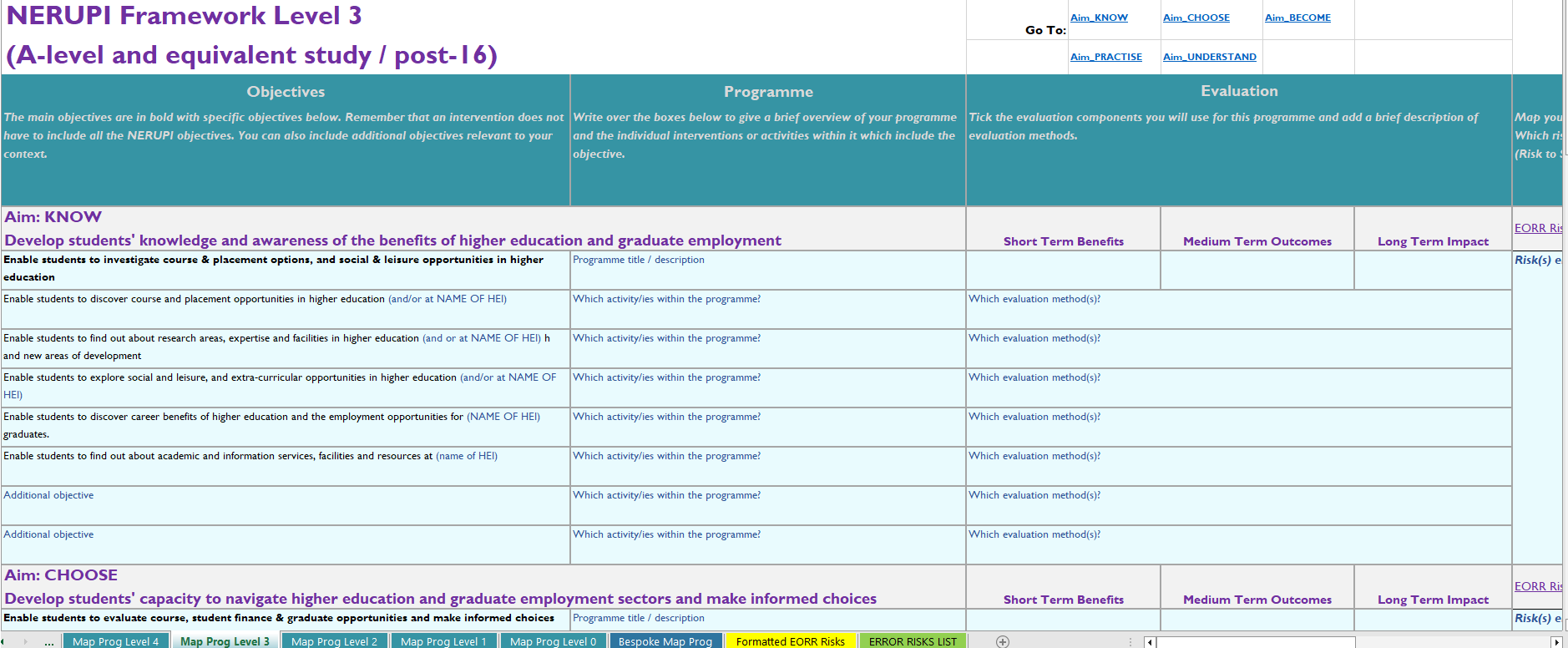Open the Map Prog Level 0 sheet
Viewport: 1568px width, 648px height.
point(553,641)
